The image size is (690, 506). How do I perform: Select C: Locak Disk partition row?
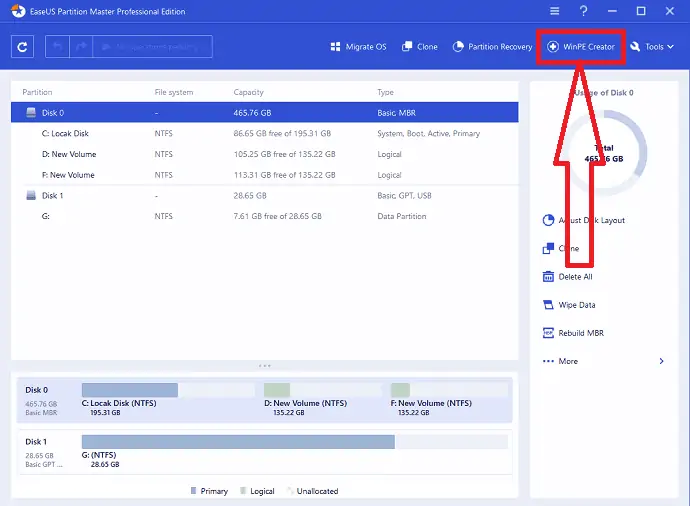click(264, 133)
